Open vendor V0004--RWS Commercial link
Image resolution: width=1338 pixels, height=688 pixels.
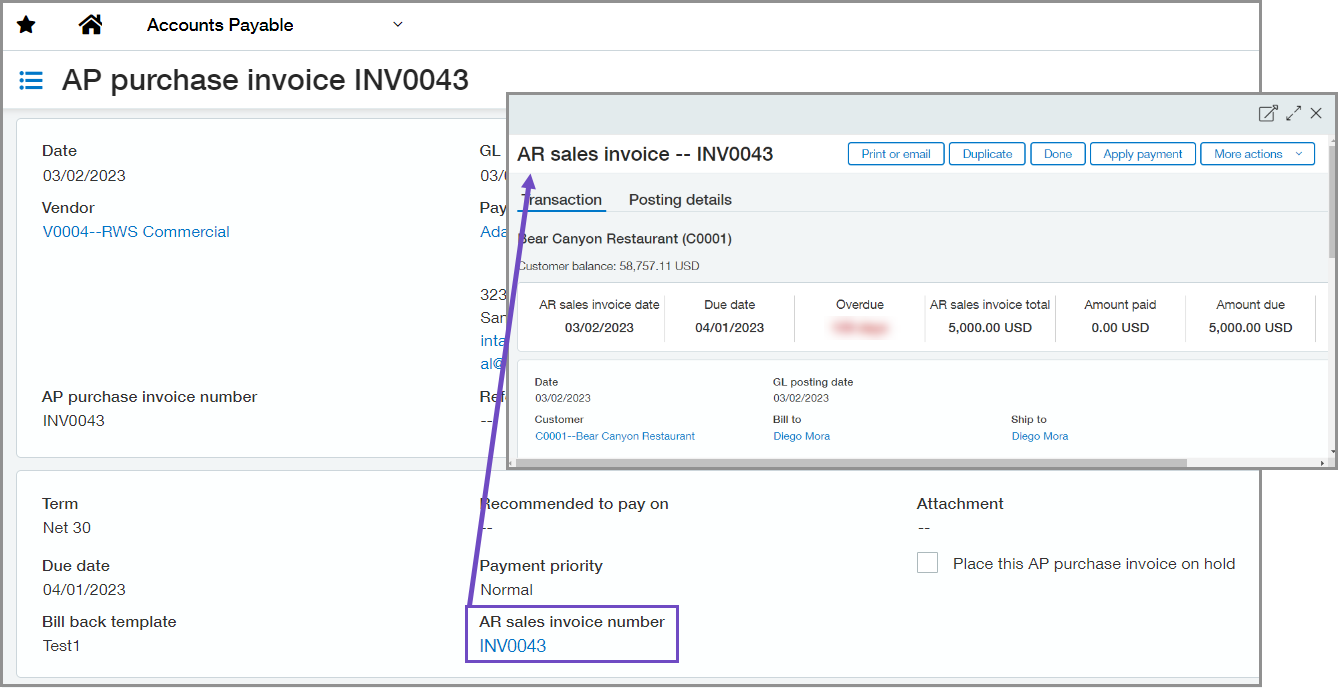[x=136, y=232]
